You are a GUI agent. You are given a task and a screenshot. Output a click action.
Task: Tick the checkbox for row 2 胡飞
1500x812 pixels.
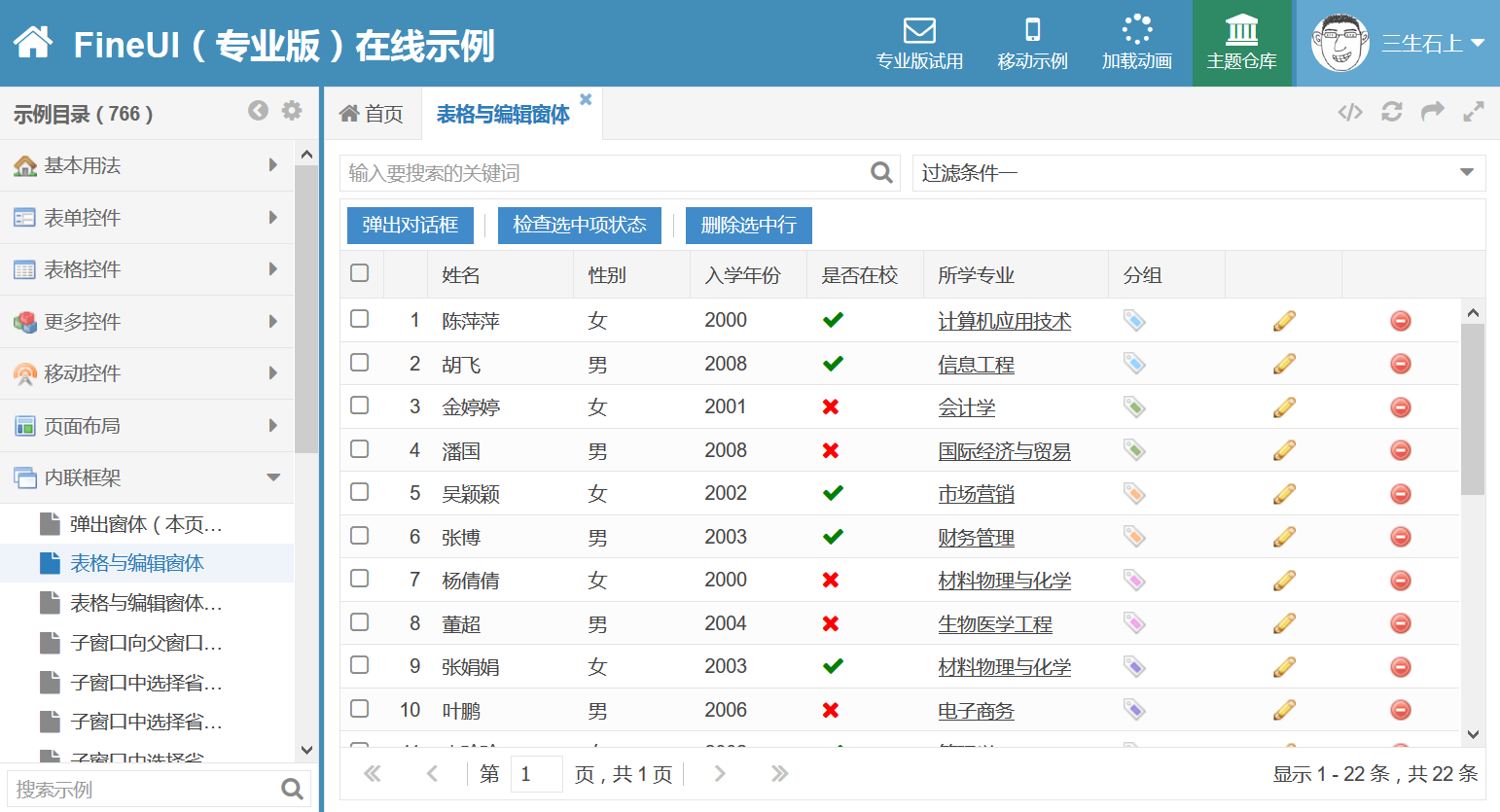coord(360,363)
